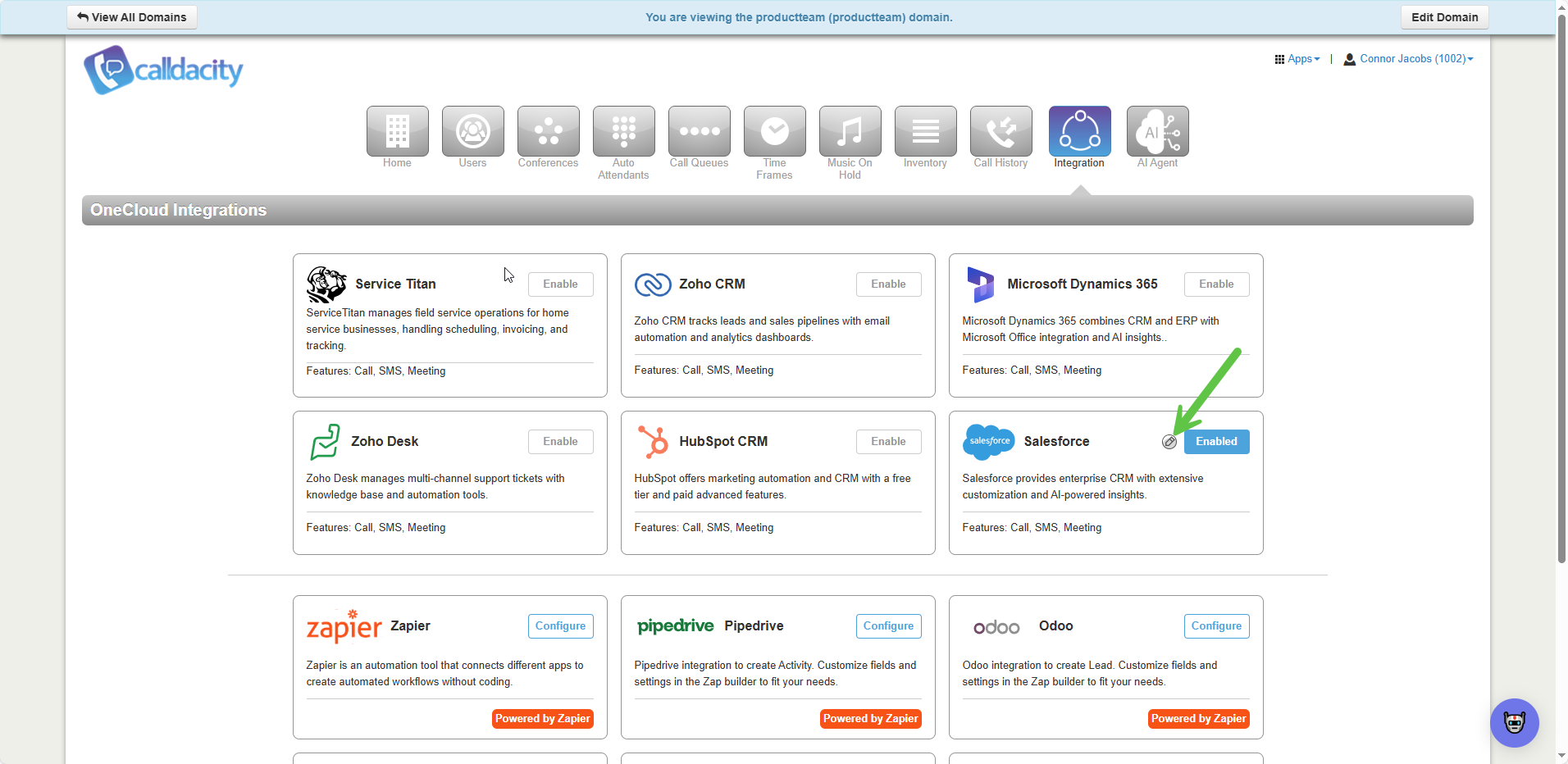Open Connor Jacobs user dropdown
Image resolution: width=1568 pixels, height=764 pixels.
pos(1409,59)
